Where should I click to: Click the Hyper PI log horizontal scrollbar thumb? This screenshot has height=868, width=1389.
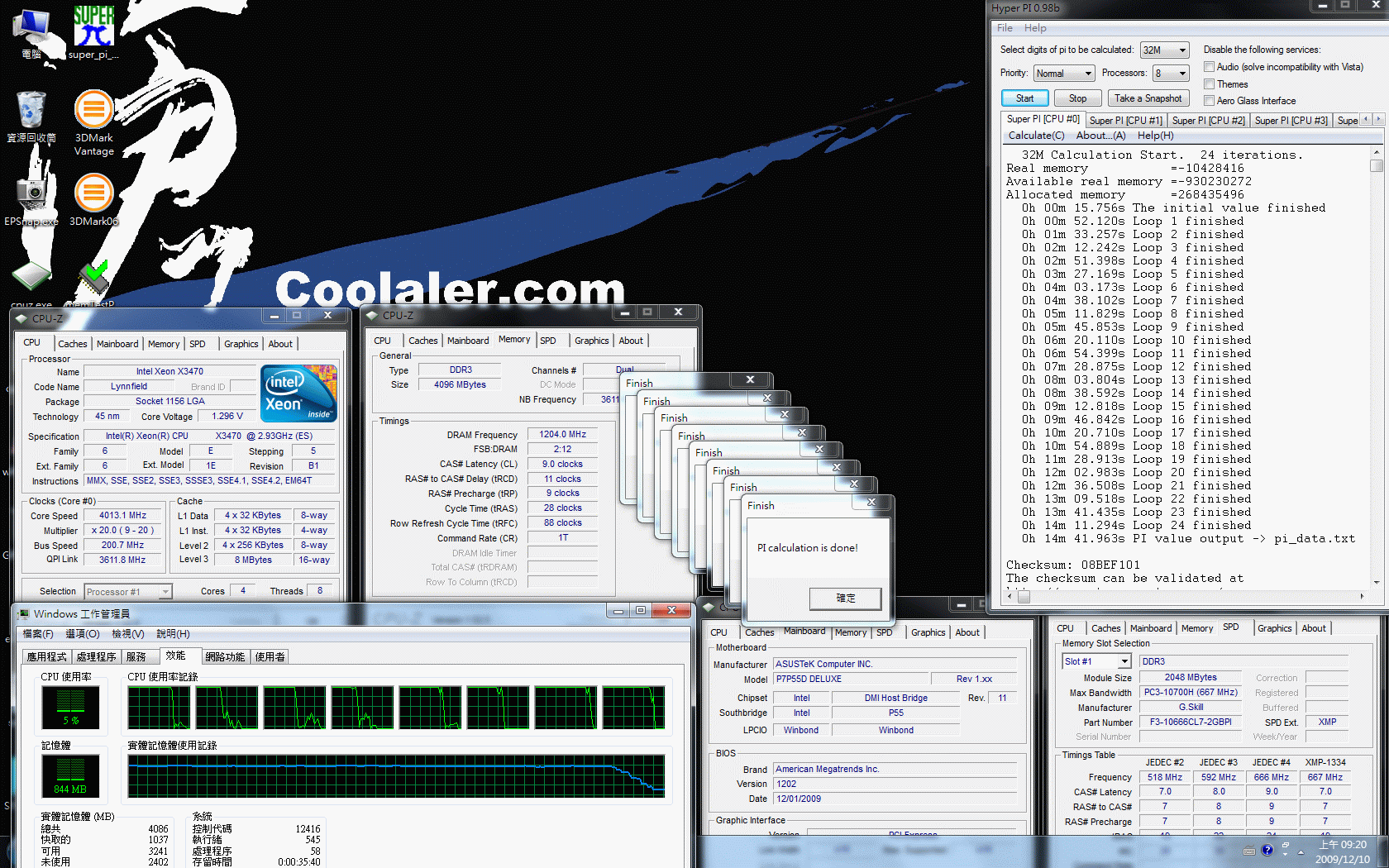pyautogui.click(x=1024, y=596)
